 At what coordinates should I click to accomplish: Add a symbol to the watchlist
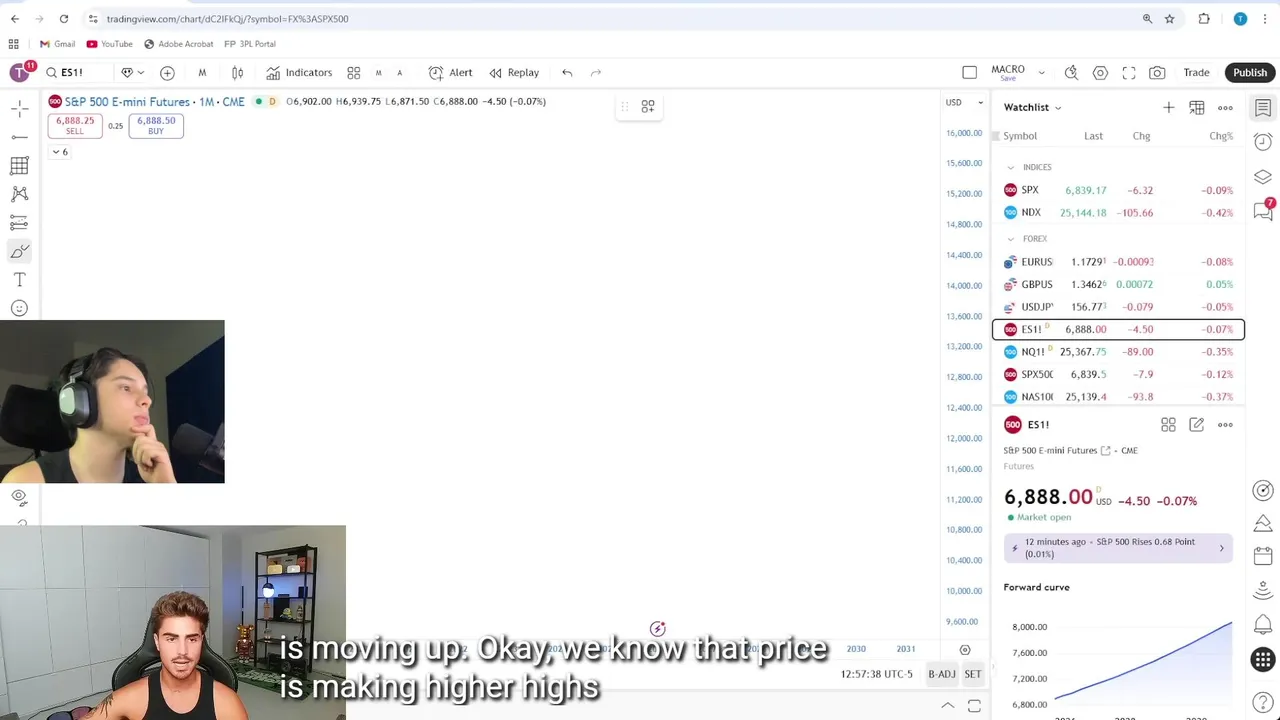coord(1168,107)
